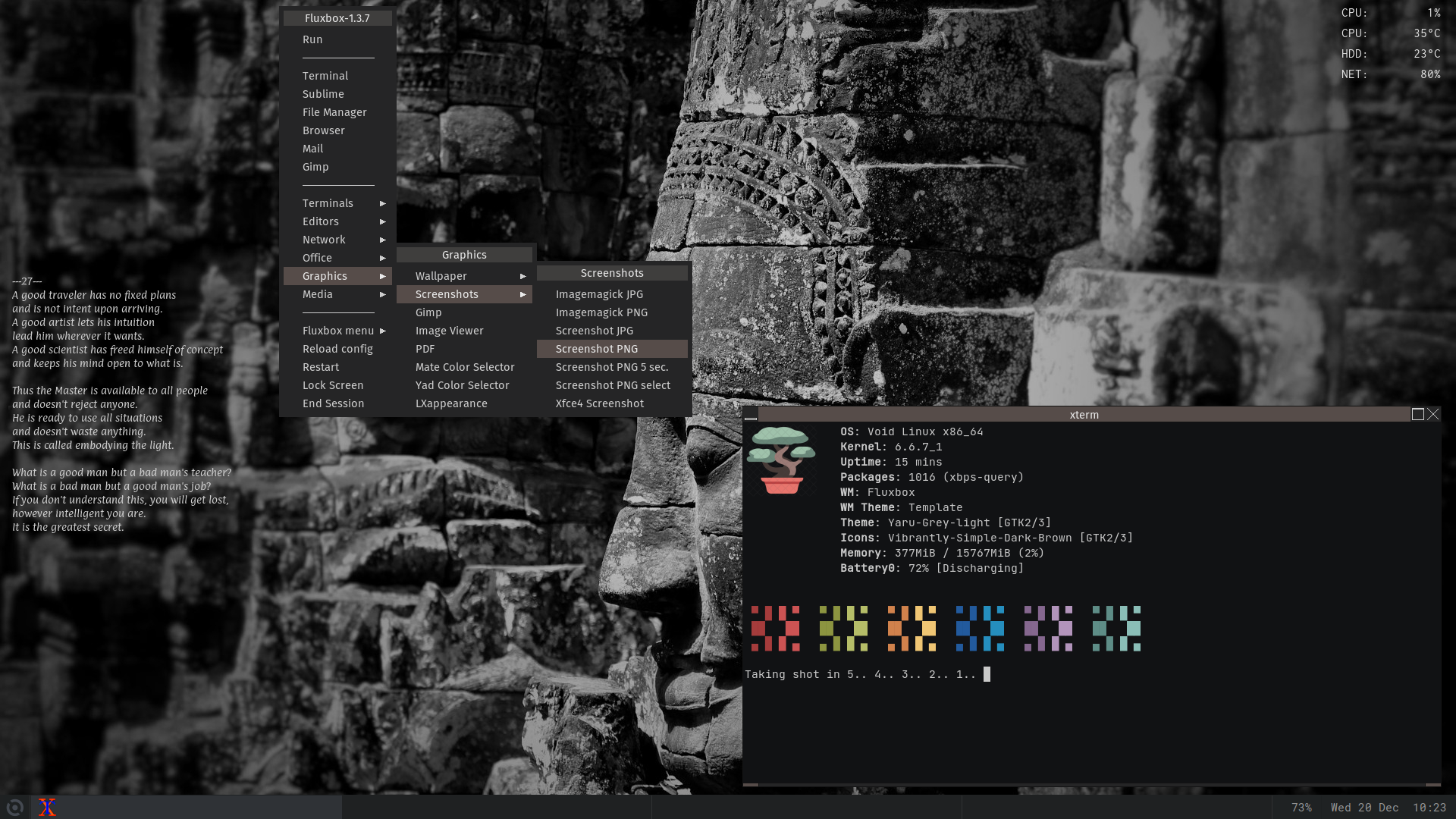Viewport: 1456px width, 819px height.
Task: Close the xterm window
Action: click(x=1432, y=414)
